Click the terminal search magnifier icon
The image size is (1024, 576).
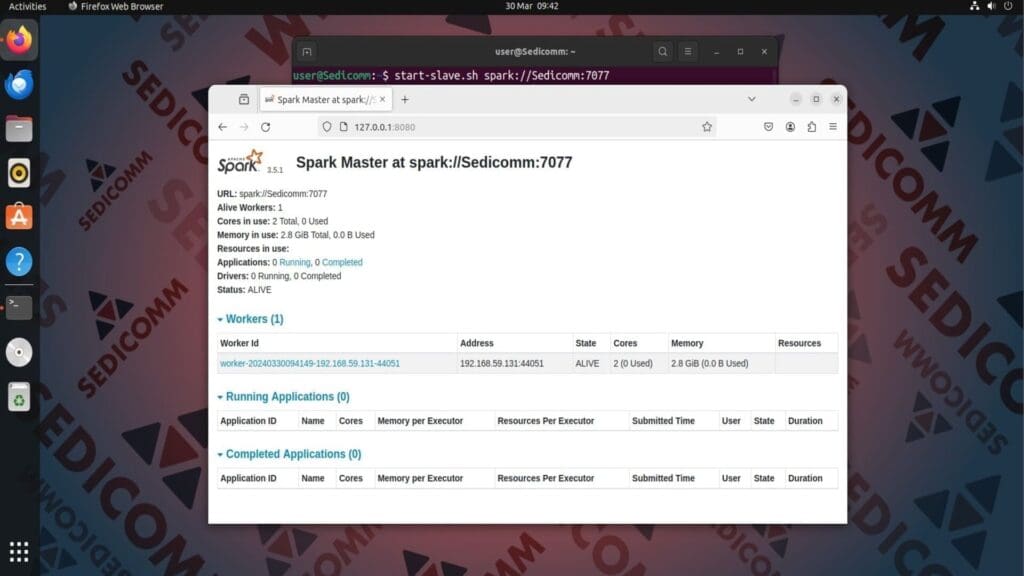pyautogui.click(x=662, y=51)
